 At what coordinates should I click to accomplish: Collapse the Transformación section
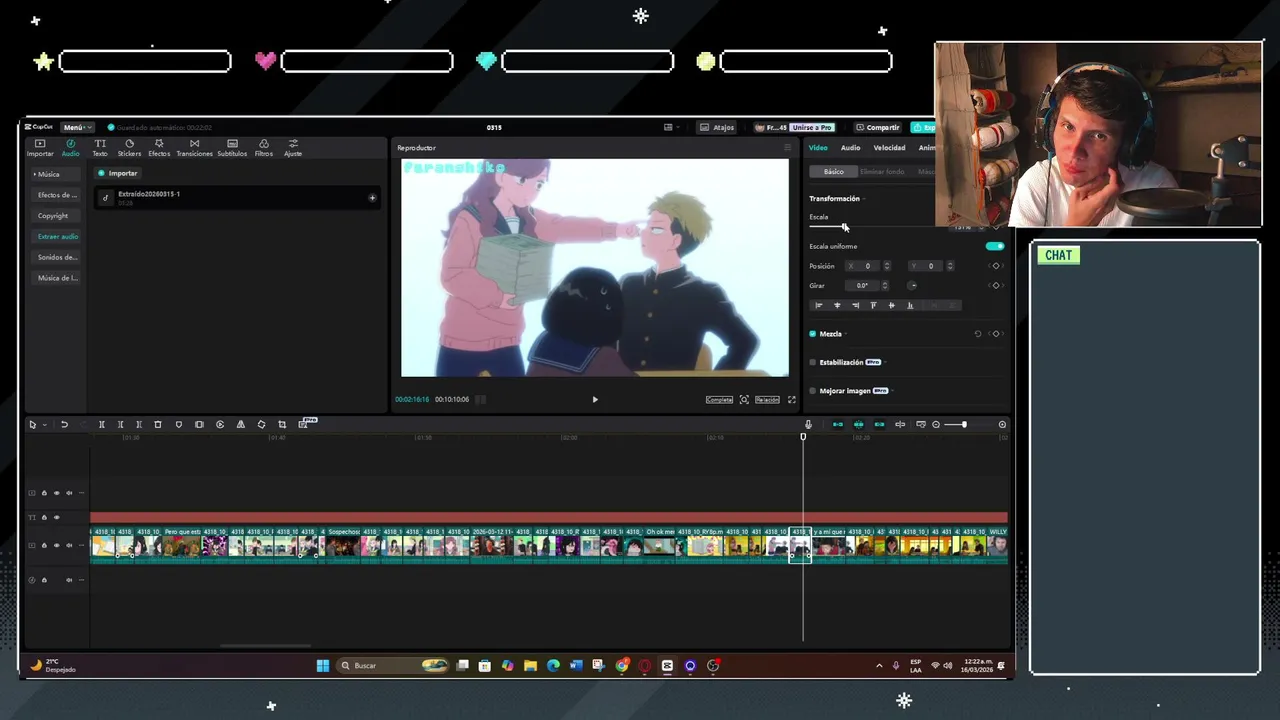click(x=864, y=199)
